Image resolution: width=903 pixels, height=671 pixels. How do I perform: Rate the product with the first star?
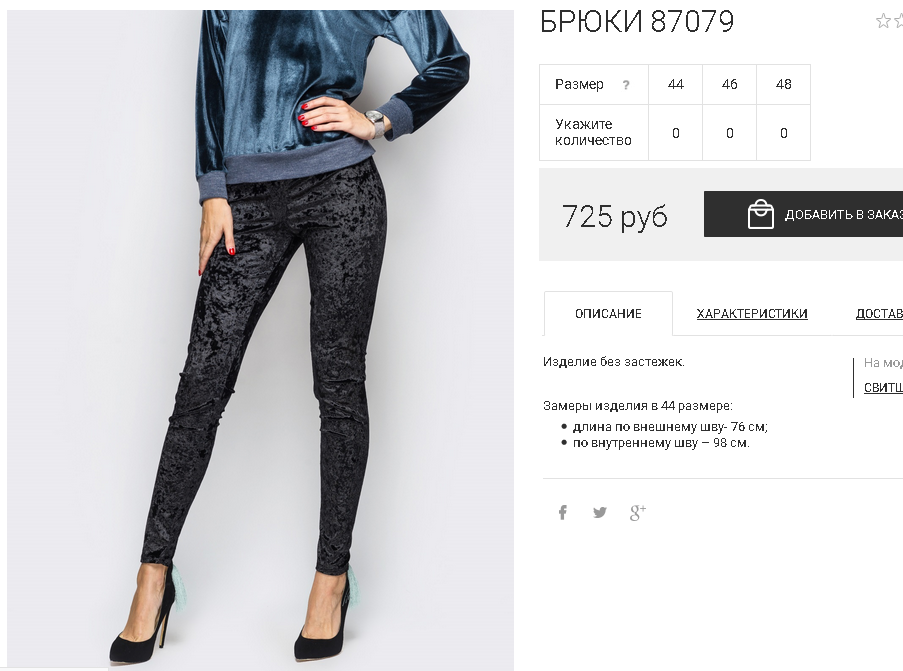[x=883, y=21]
